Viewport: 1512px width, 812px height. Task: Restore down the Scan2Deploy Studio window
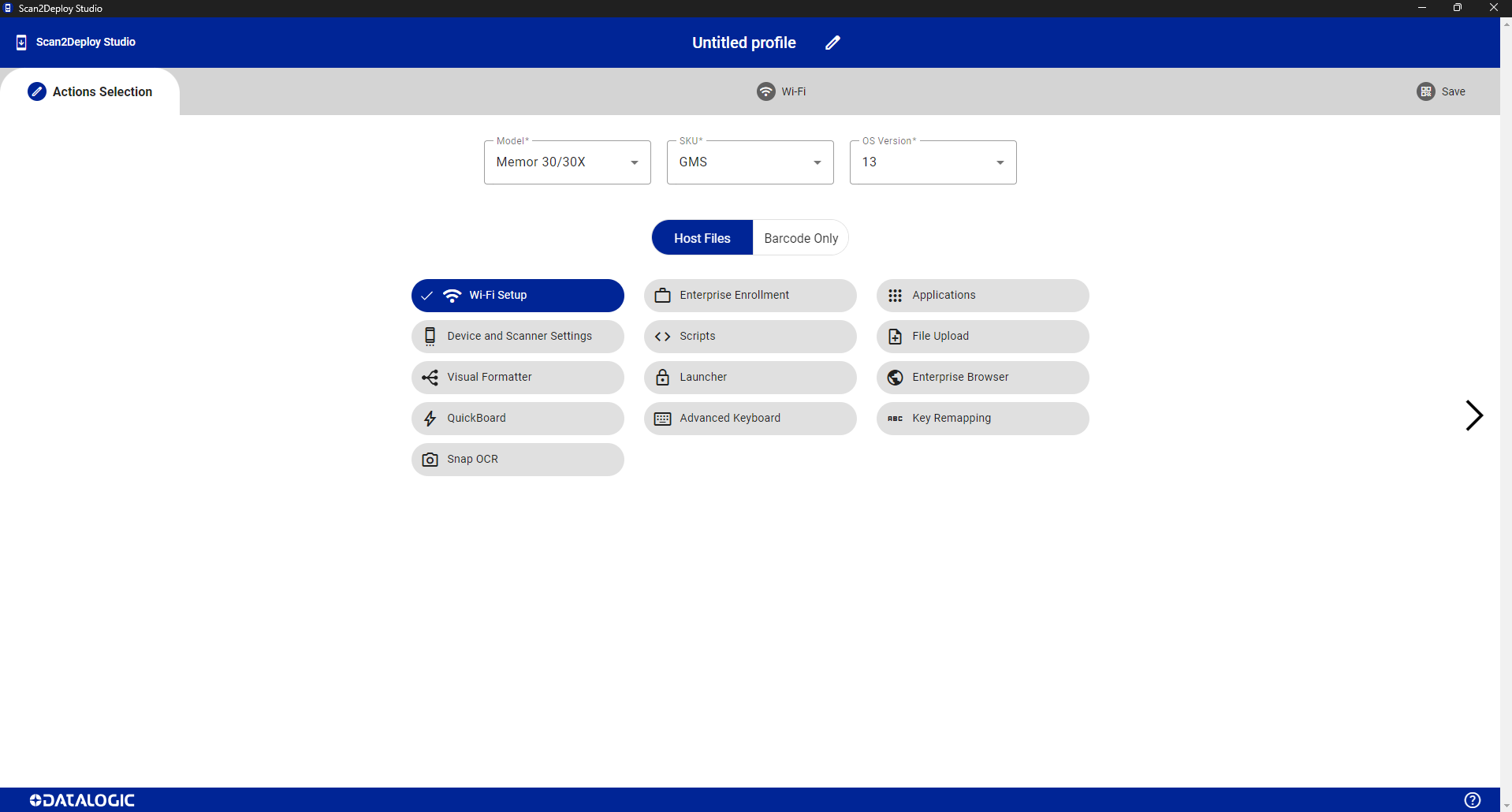tap(1457, 8)
